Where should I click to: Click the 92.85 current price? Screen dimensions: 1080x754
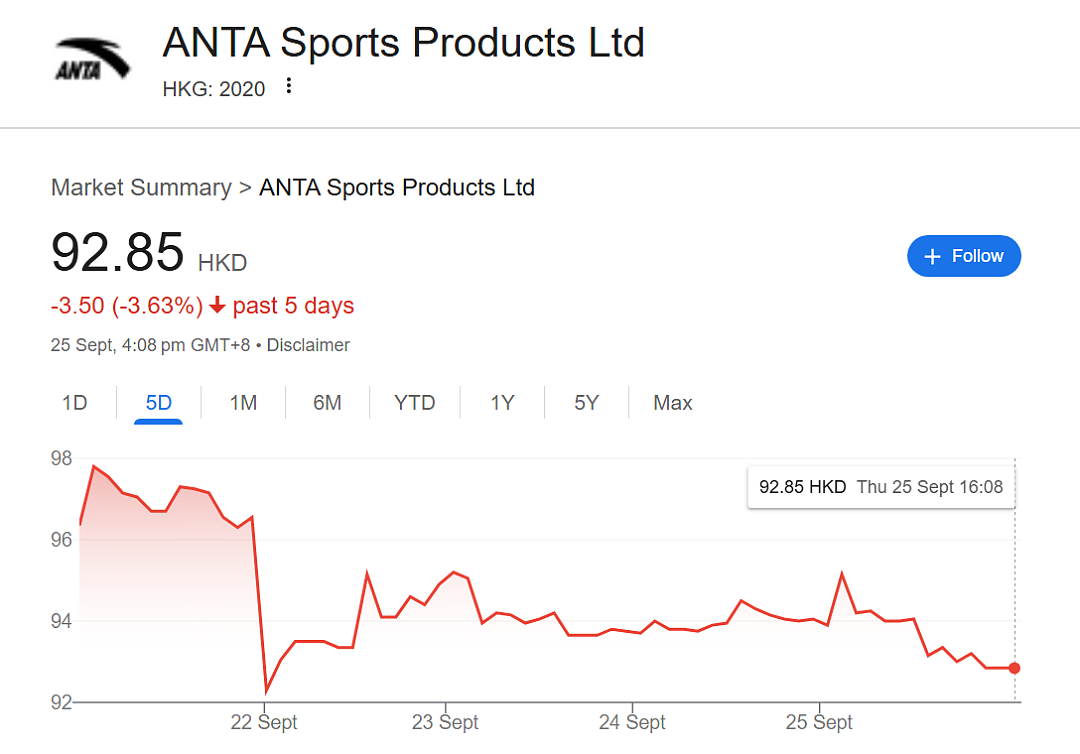118,252
